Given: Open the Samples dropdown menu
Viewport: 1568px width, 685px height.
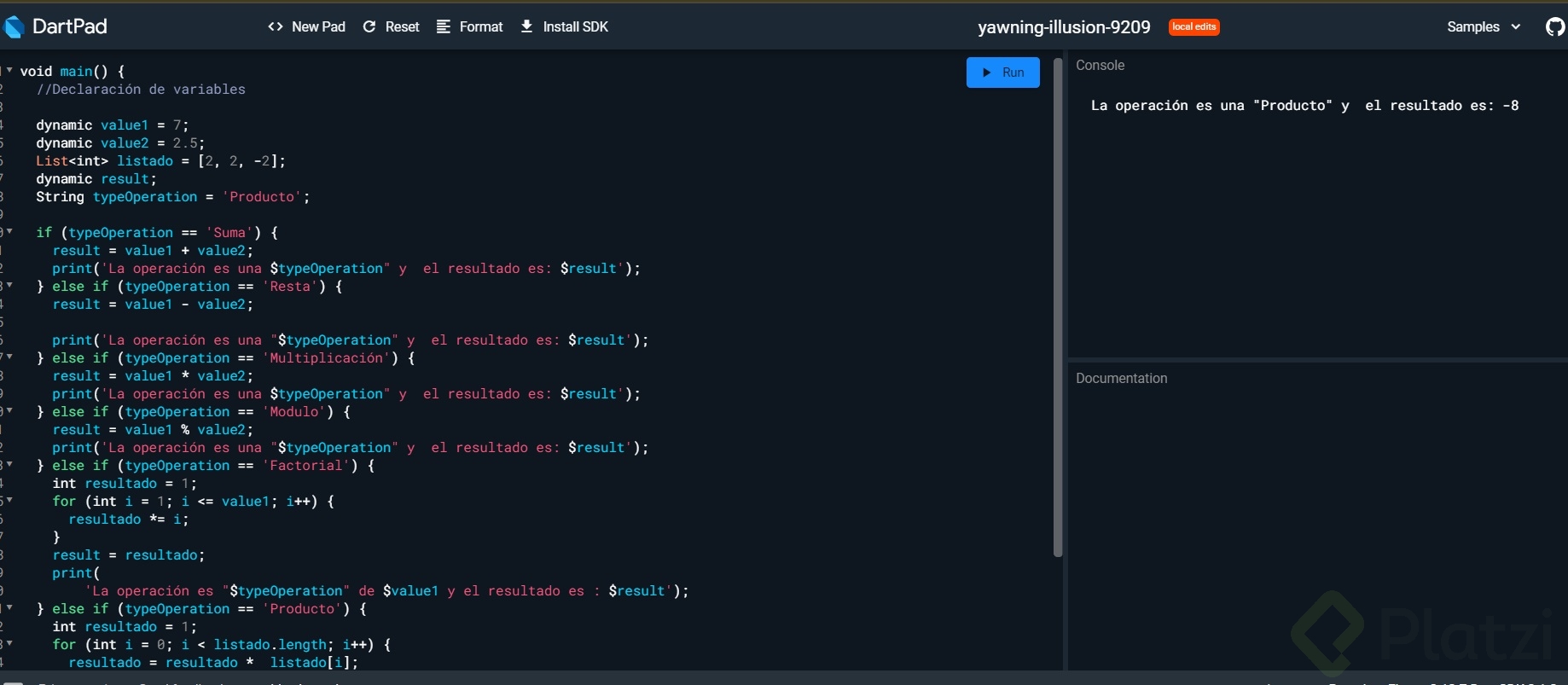Looking at the screenshot, I should (1484, 27).
